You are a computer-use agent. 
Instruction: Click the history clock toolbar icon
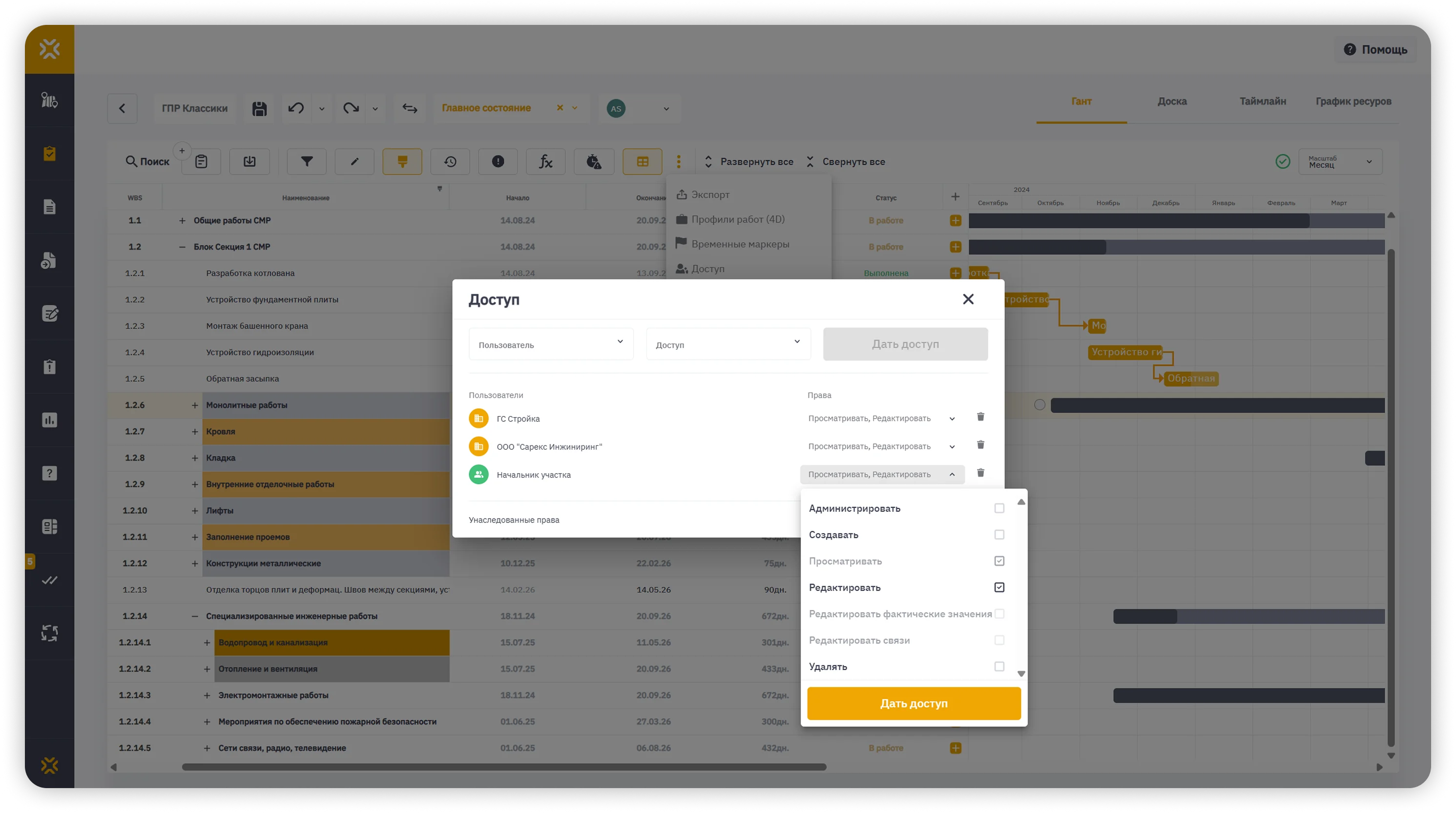(450, 162)
